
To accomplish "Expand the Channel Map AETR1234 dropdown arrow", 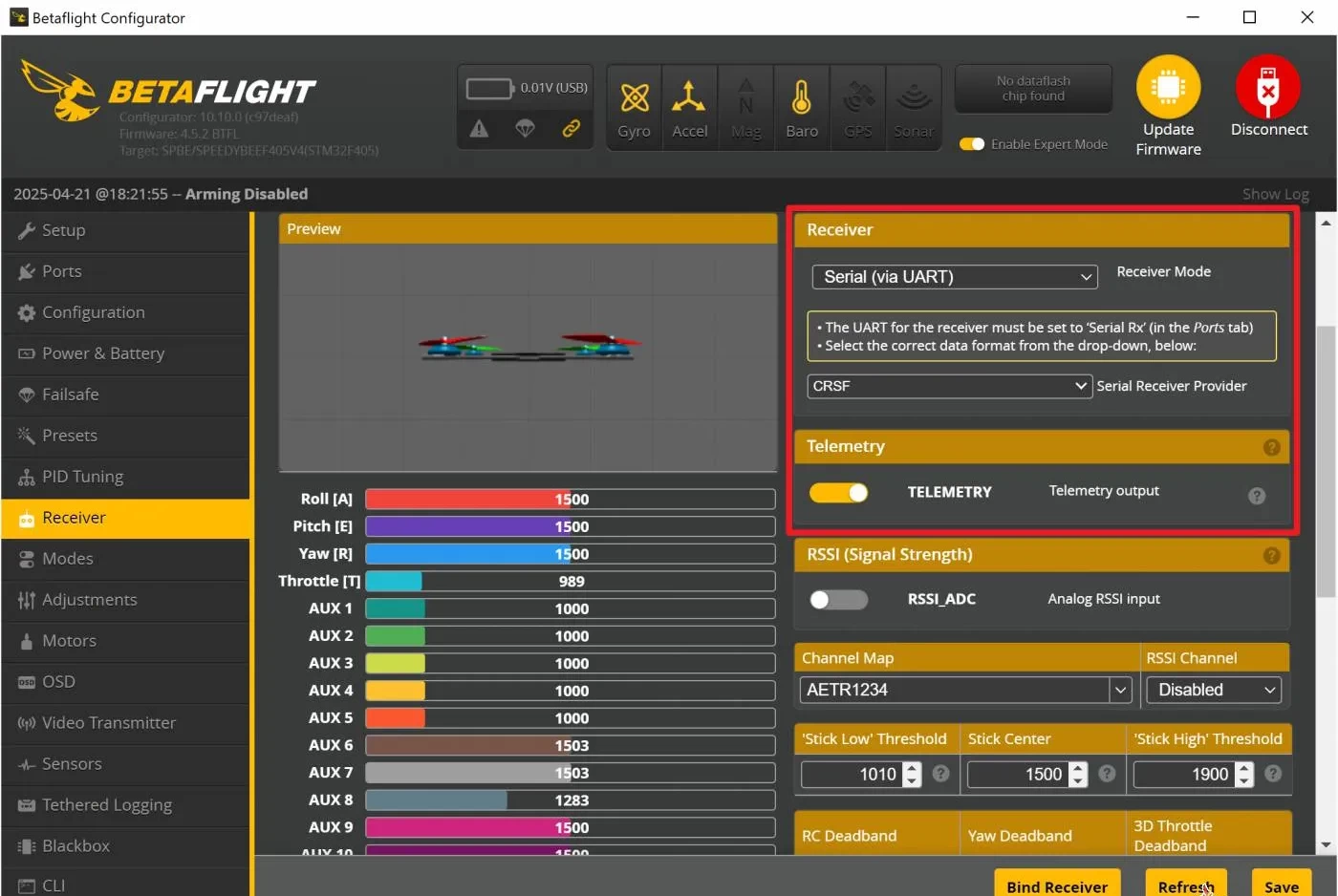I will (1121, 690).
